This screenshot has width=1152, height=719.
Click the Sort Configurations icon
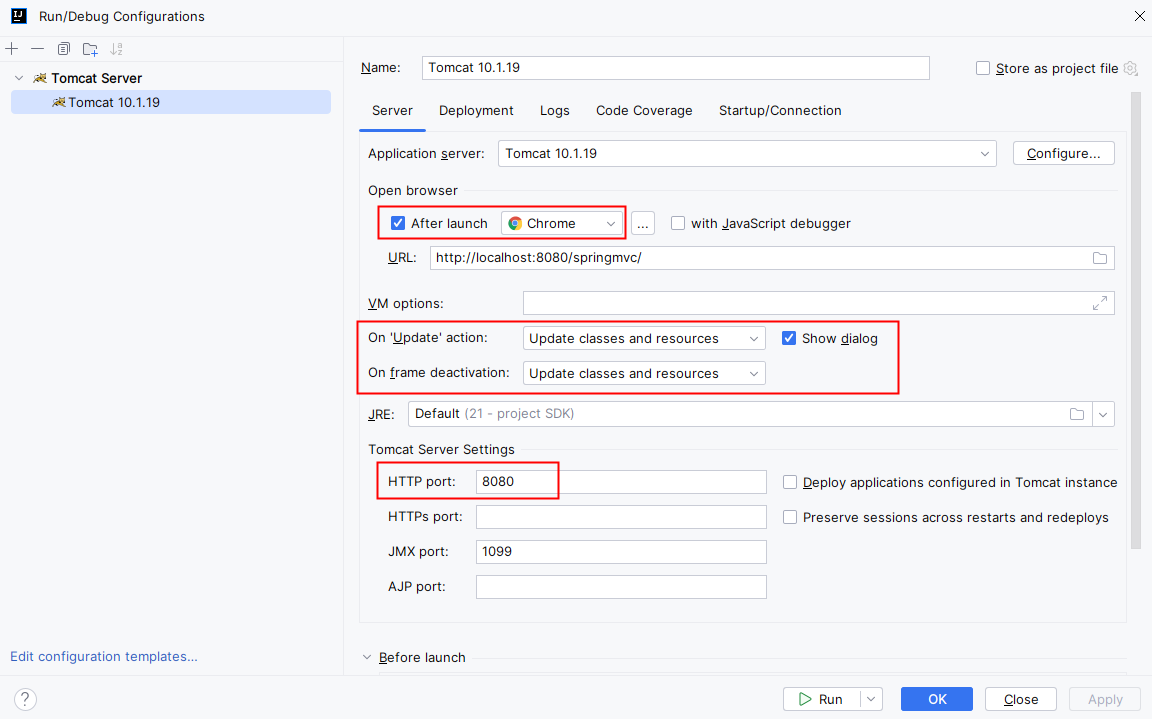click(x=116, y=49)
